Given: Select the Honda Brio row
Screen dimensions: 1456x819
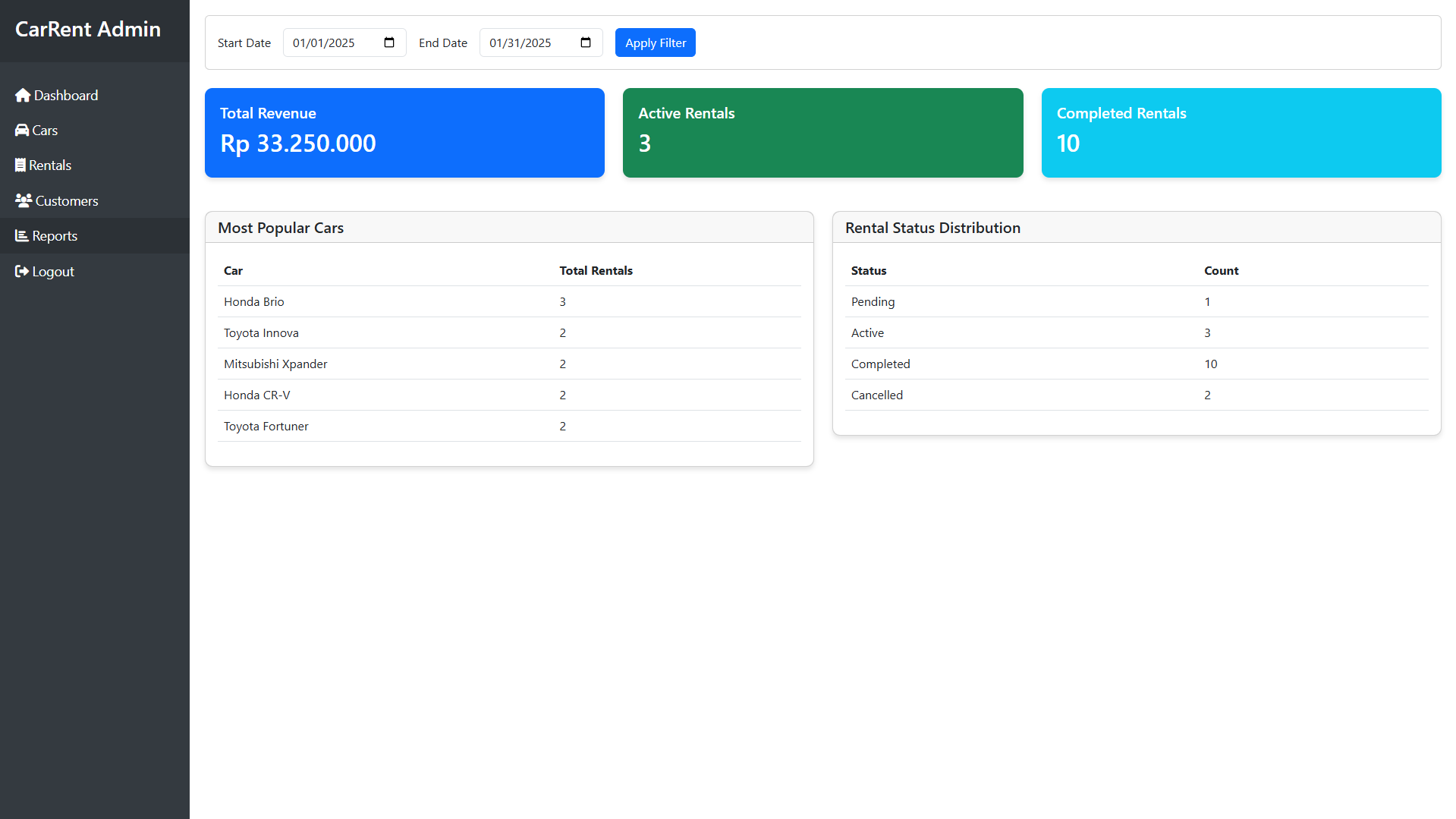Looking at the screenshot, I should point(509,301).
